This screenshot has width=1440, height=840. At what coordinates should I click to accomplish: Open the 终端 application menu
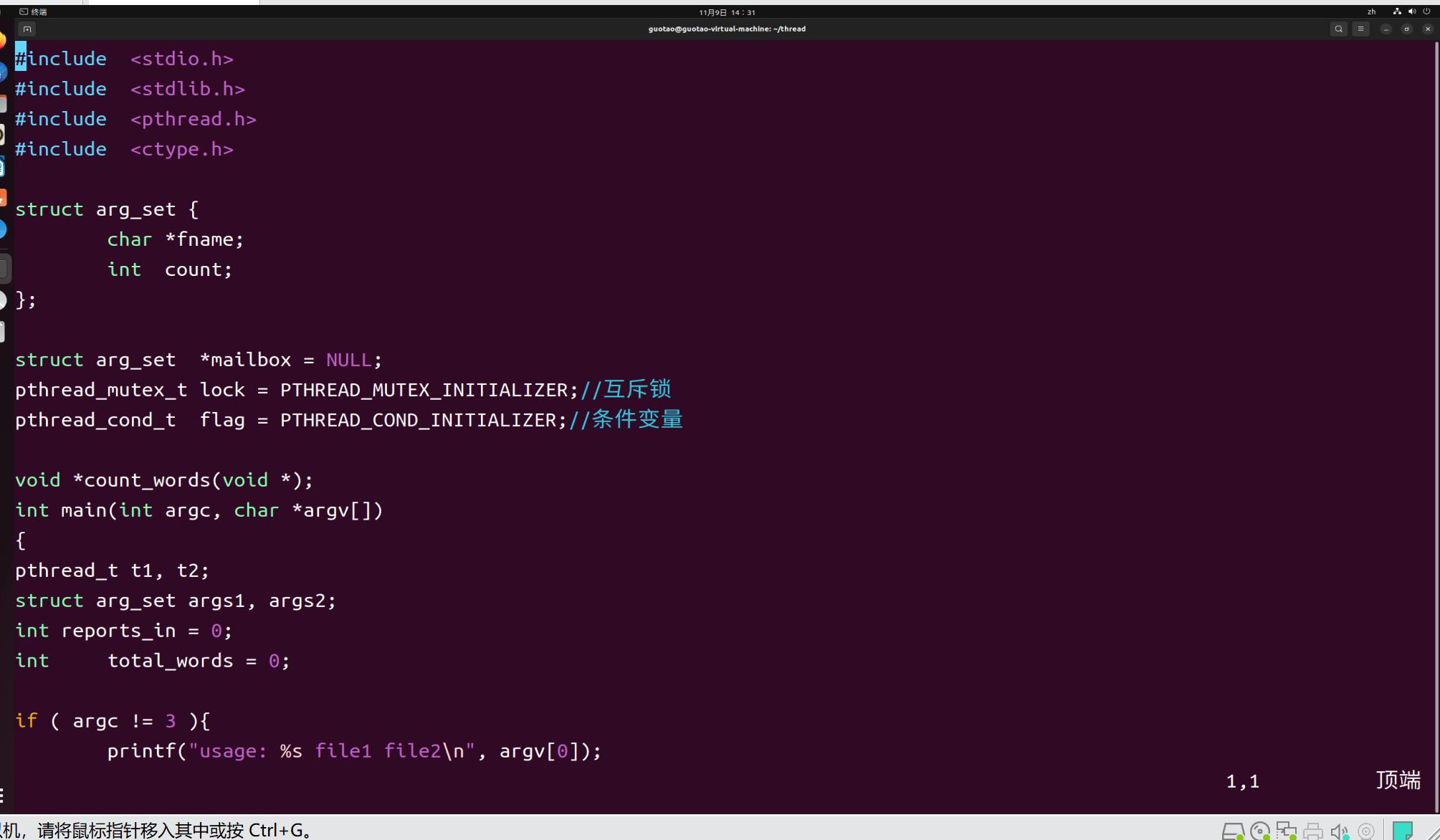coord(33,11)
